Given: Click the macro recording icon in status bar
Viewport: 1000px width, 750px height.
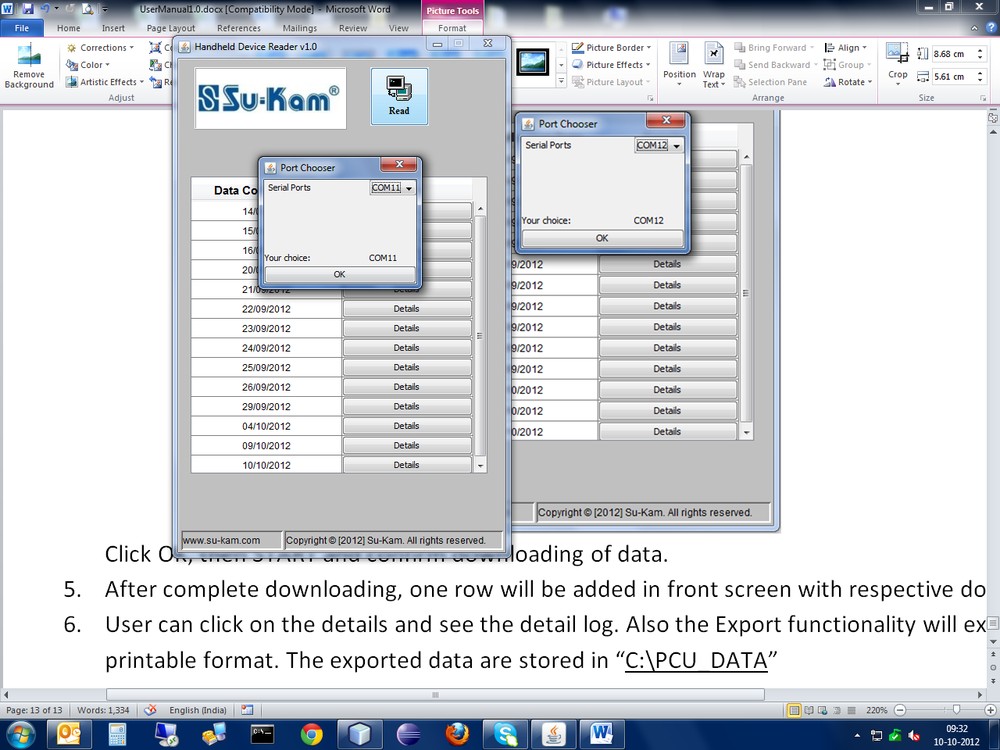Looking at the screenshot, I should (247, 710).
